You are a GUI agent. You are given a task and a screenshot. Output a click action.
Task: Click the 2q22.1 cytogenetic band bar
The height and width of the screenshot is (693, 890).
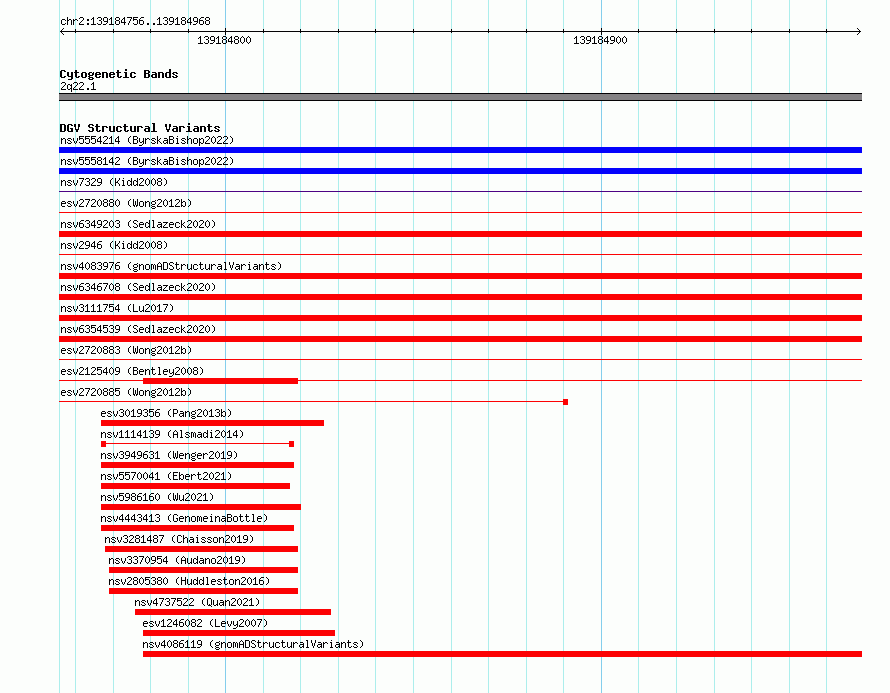coord(460,97)
